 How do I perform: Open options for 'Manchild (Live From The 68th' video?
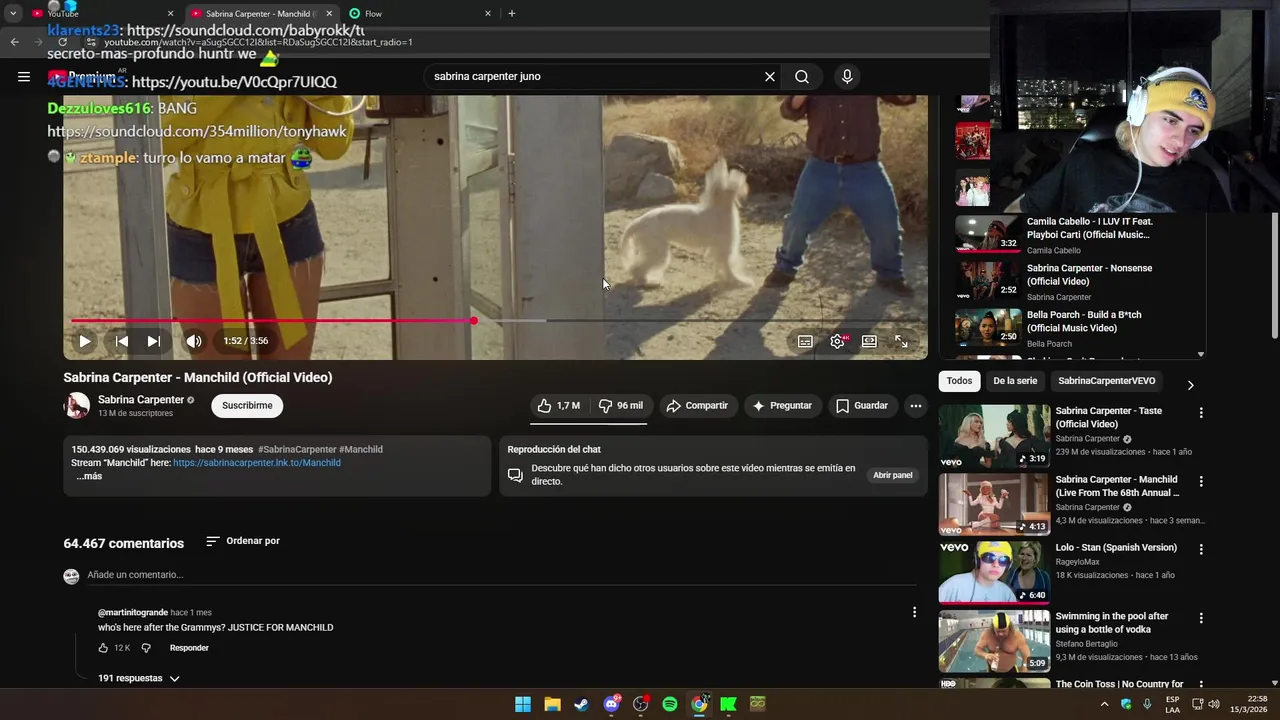click(x=1201, y=481)
